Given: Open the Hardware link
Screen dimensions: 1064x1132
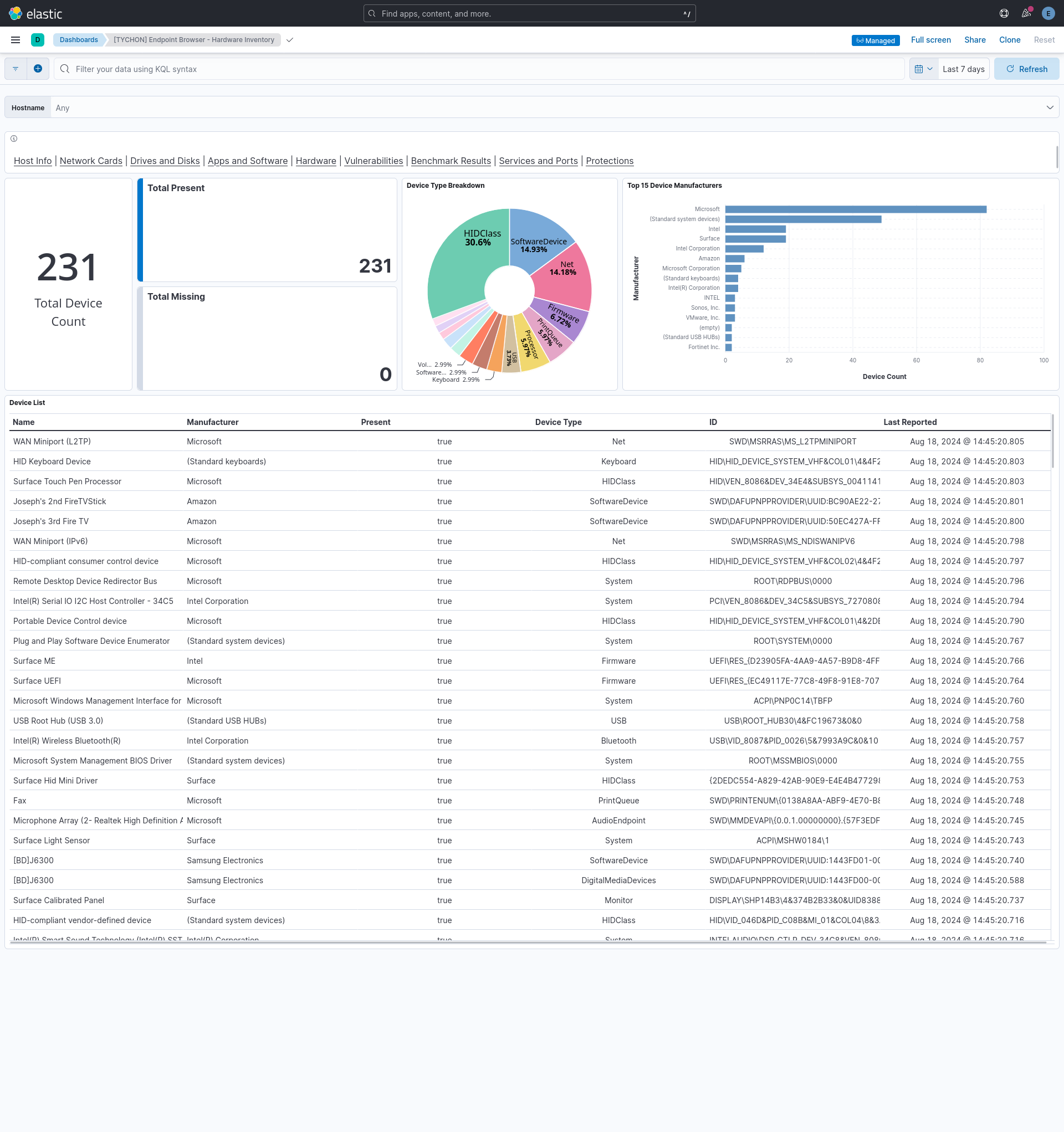Looking at the screenshot, I should [x=315, y=161].
